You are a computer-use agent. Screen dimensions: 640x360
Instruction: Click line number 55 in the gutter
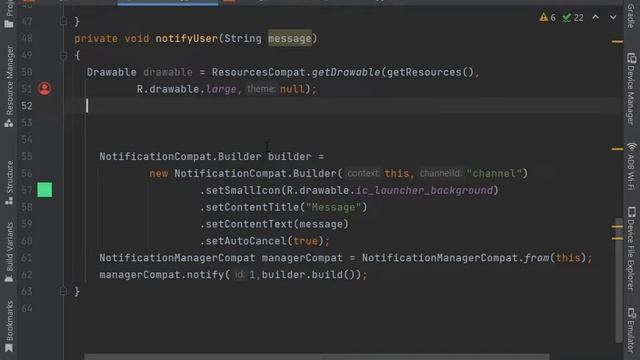click(27, 156)
